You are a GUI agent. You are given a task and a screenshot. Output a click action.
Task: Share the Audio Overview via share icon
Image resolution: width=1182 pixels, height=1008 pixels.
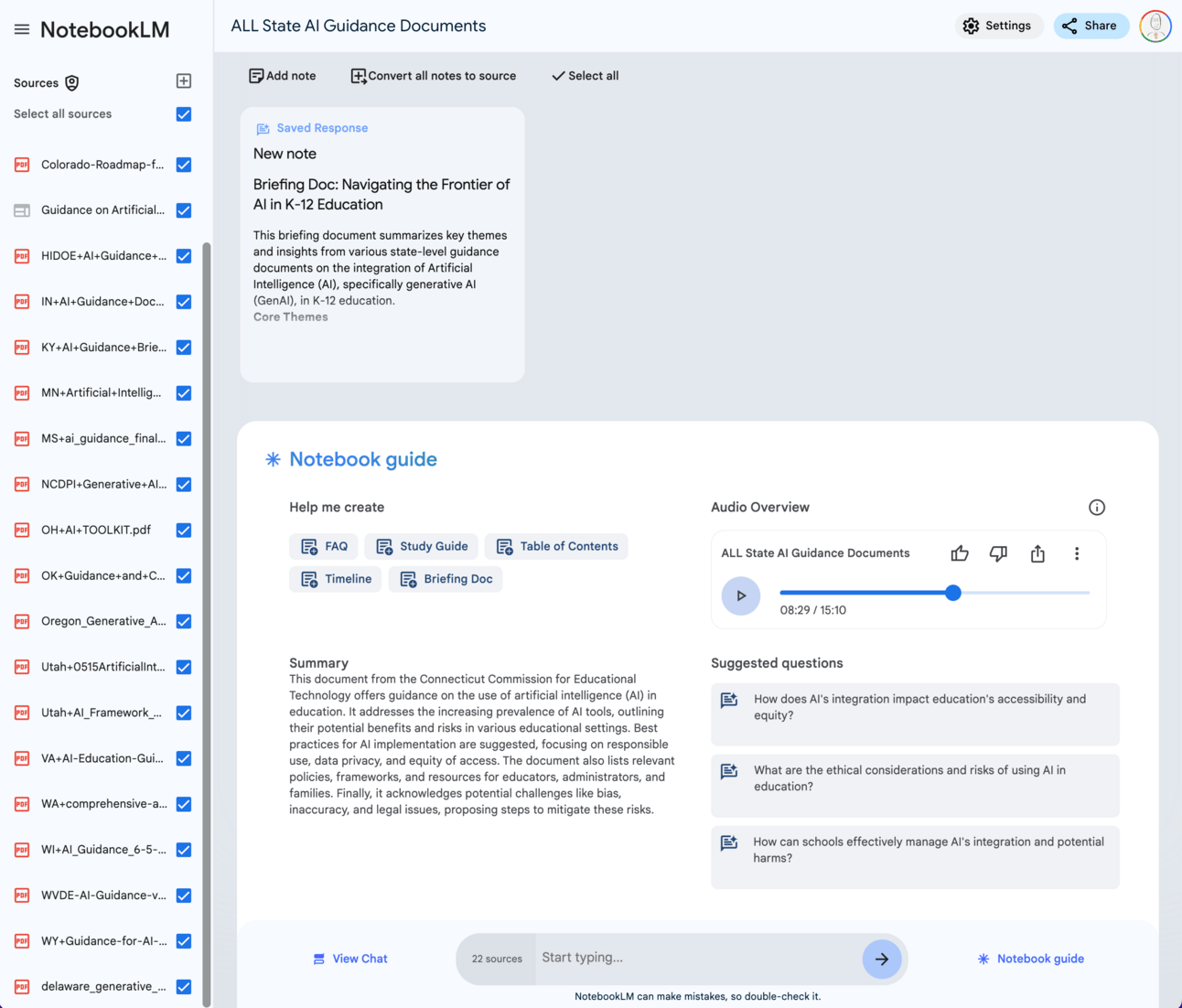1037,553
